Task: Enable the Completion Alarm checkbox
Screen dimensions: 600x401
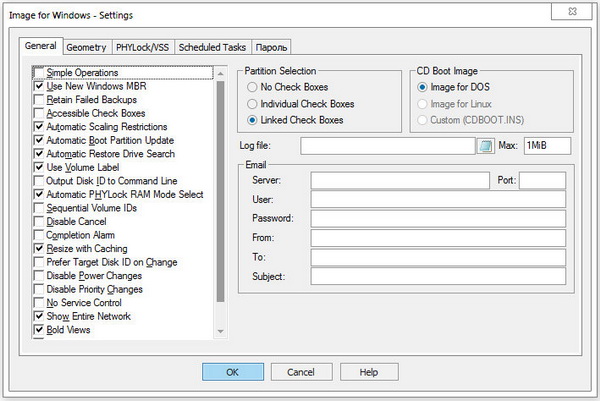Action: [x=39, y=235]
